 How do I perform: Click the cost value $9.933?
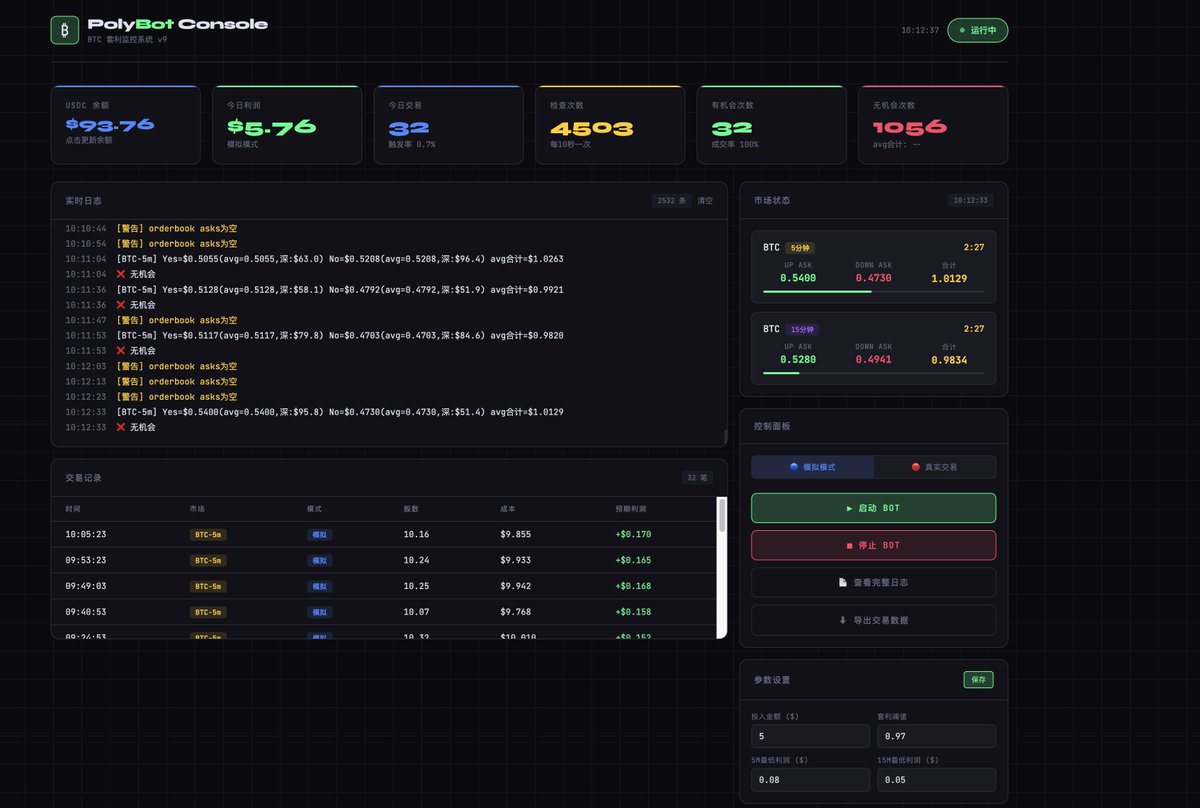click(517, 560)
